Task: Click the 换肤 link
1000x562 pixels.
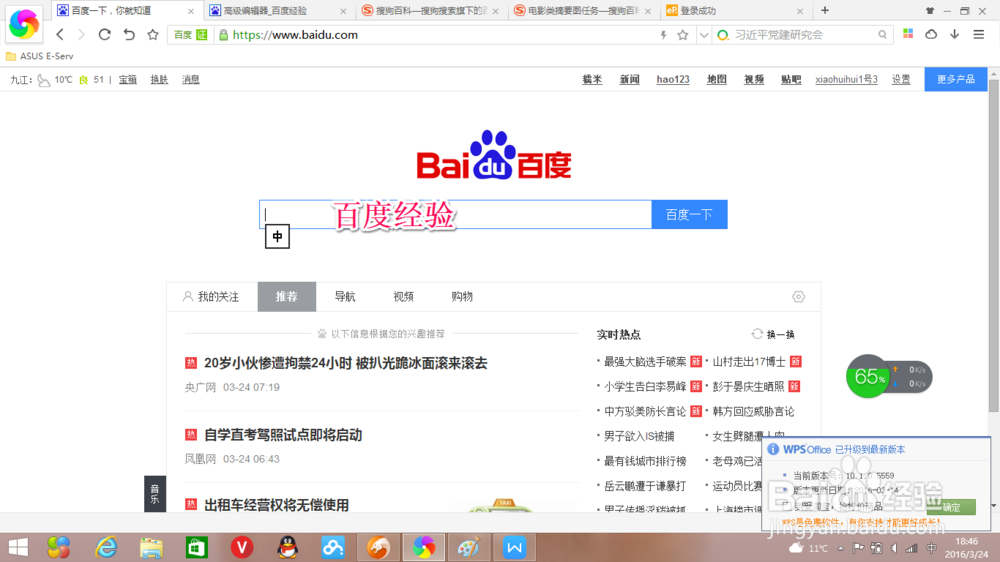Action: tap(159, 80)
